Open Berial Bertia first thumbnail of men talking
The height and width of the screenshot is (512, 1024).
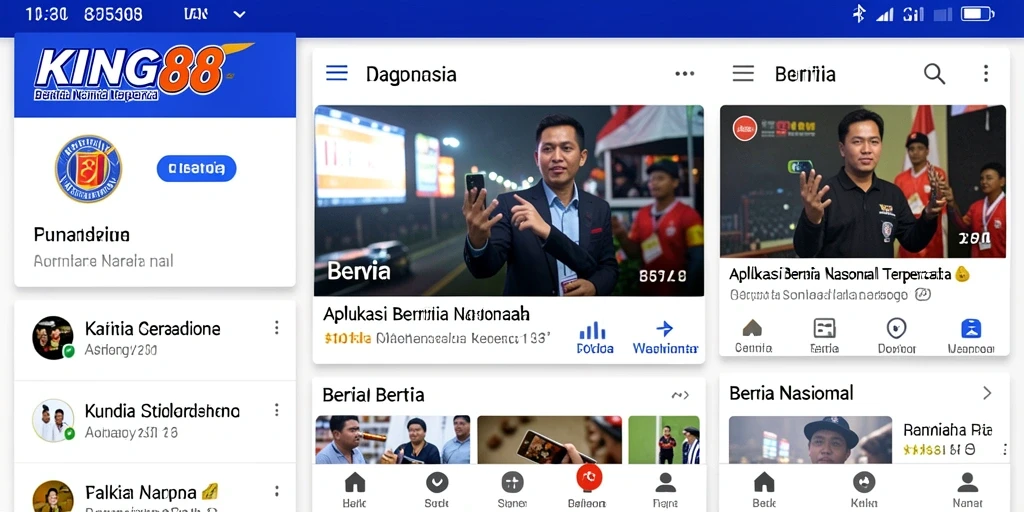(392, 440)
